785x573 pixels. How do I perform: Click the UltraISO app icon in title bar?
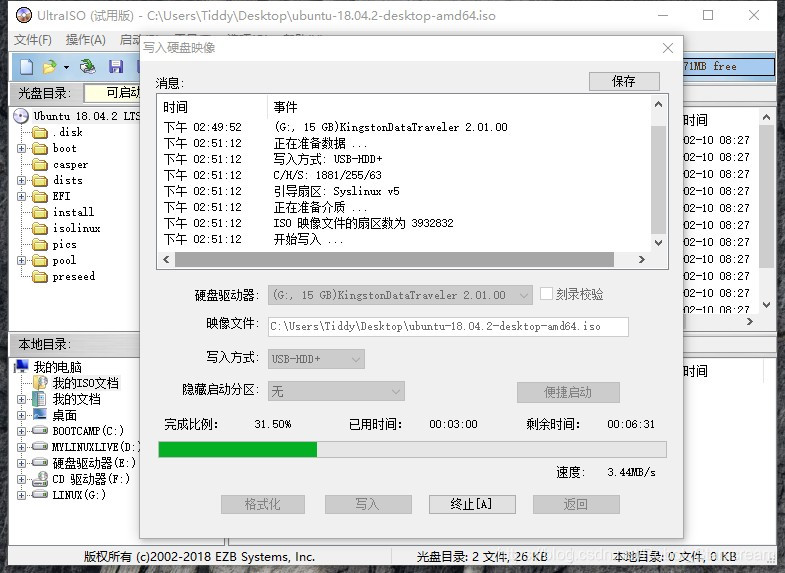24,16
